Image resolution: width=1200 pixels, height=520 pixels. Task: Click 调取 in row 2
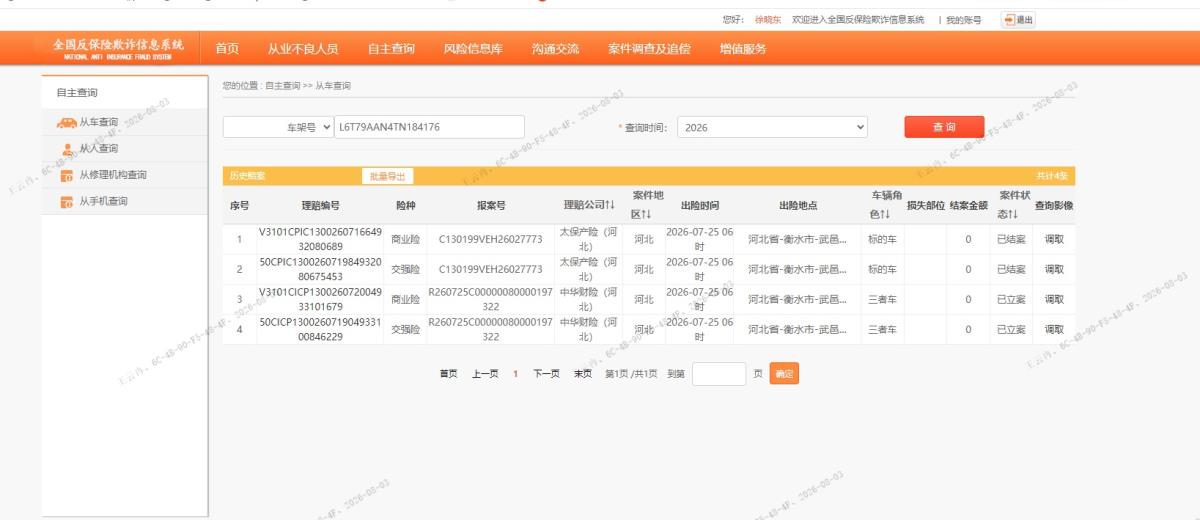coord(1054,269)
